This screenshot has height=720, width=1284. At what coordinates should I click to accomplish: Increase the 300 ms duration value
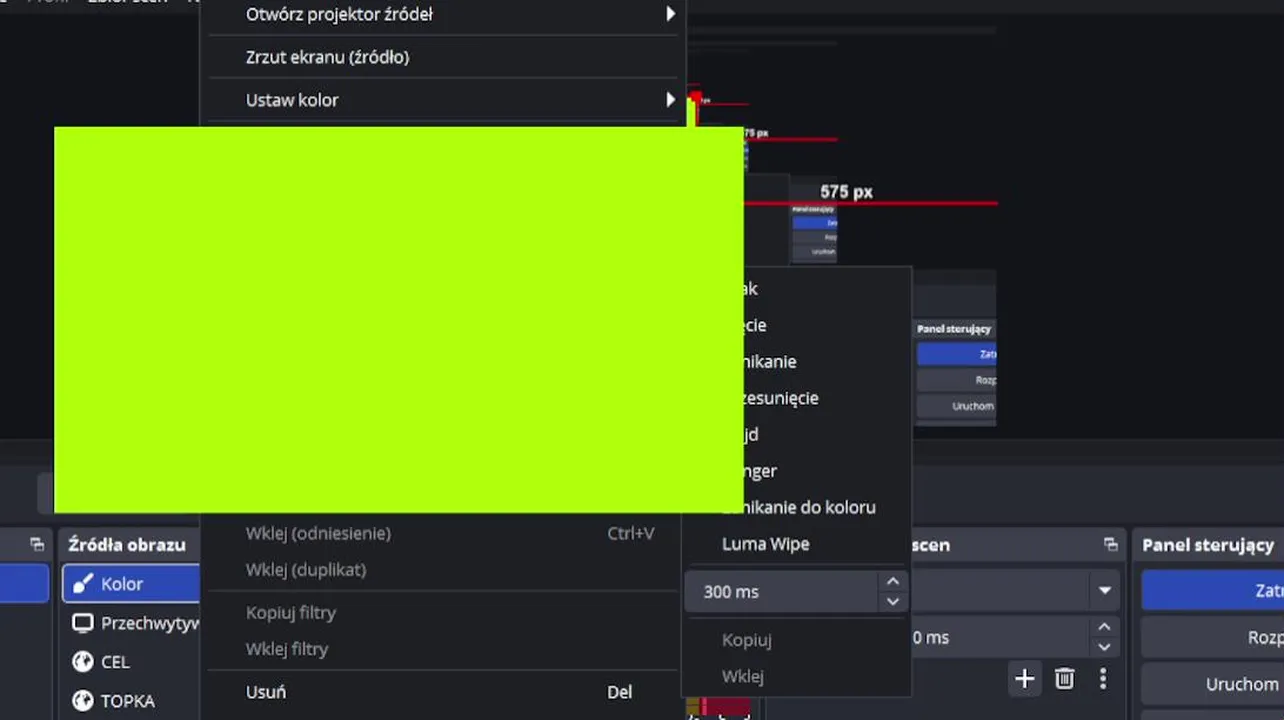pyautogui.click(x=893, y=582)
